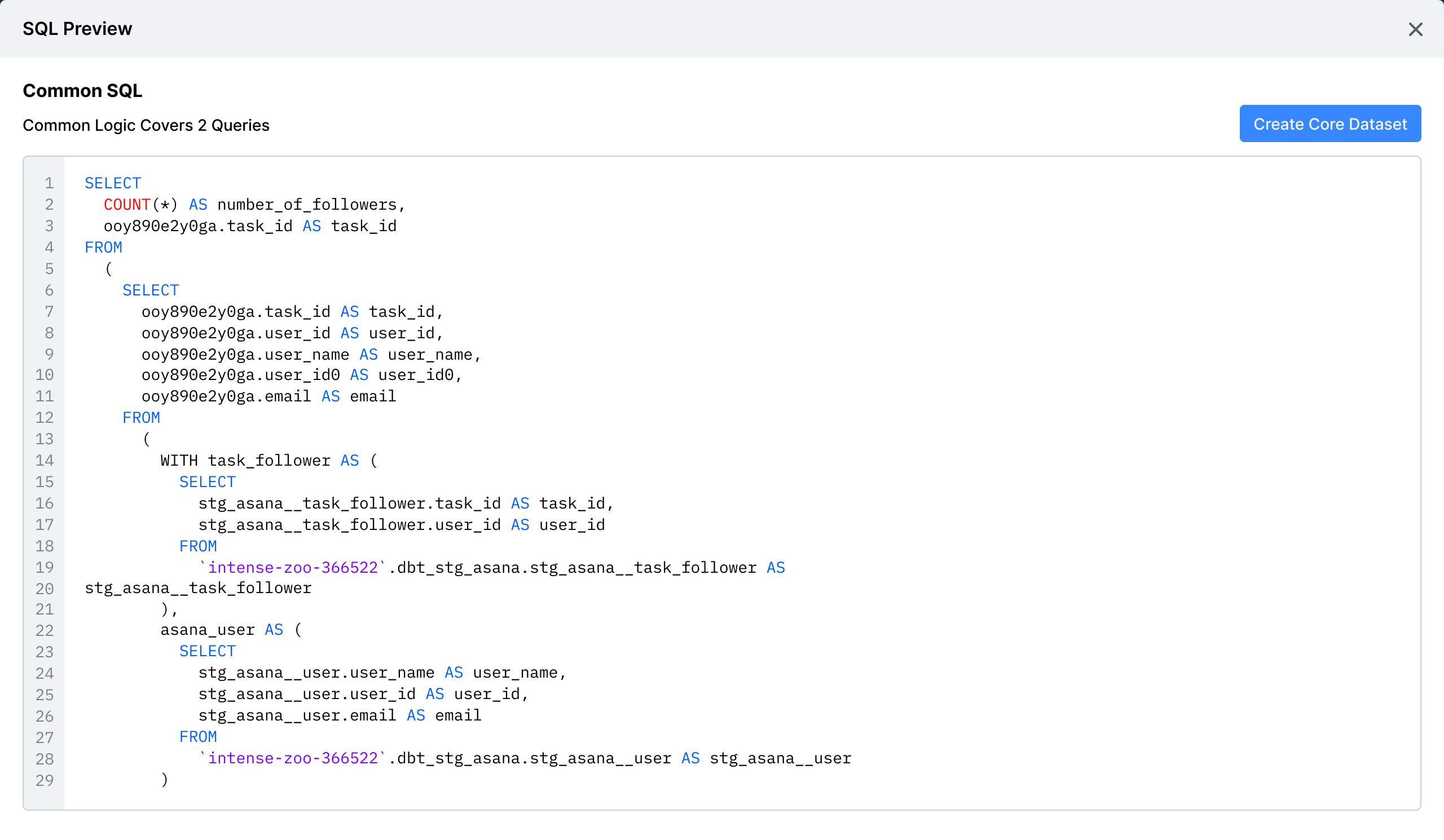Click line number 29 in the gutter

[45, 780]
